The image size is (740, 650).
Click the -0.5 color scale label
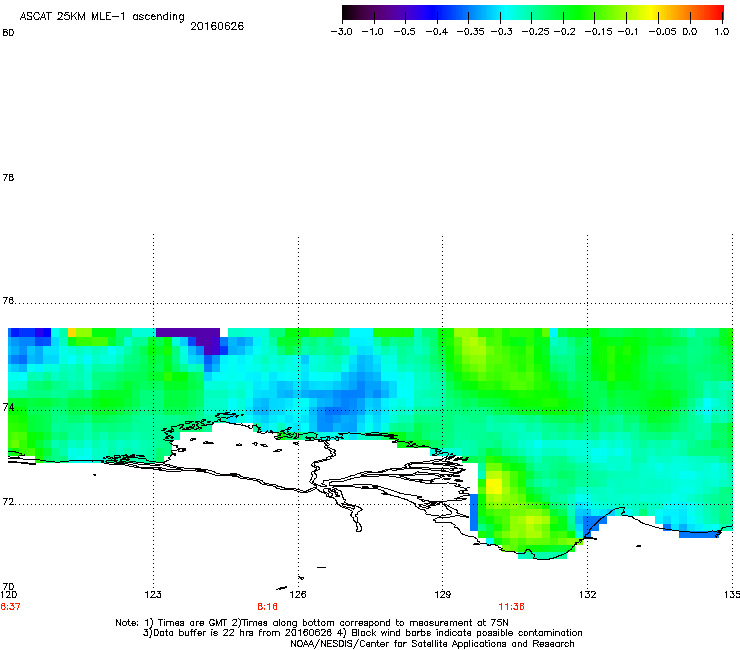(404, 32)
